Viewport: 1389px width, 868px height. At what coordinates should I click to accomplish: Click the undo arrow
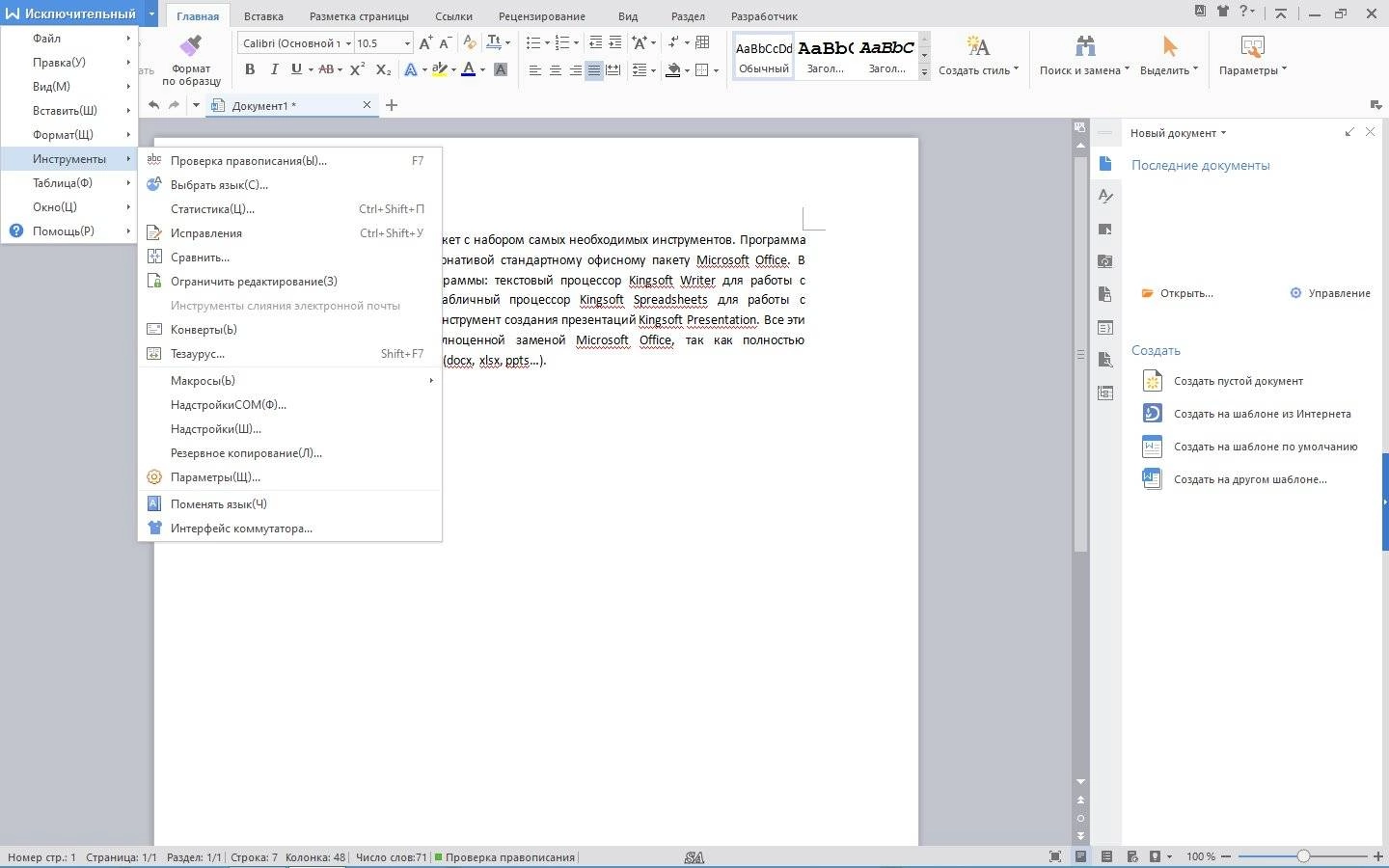[154, 105]
